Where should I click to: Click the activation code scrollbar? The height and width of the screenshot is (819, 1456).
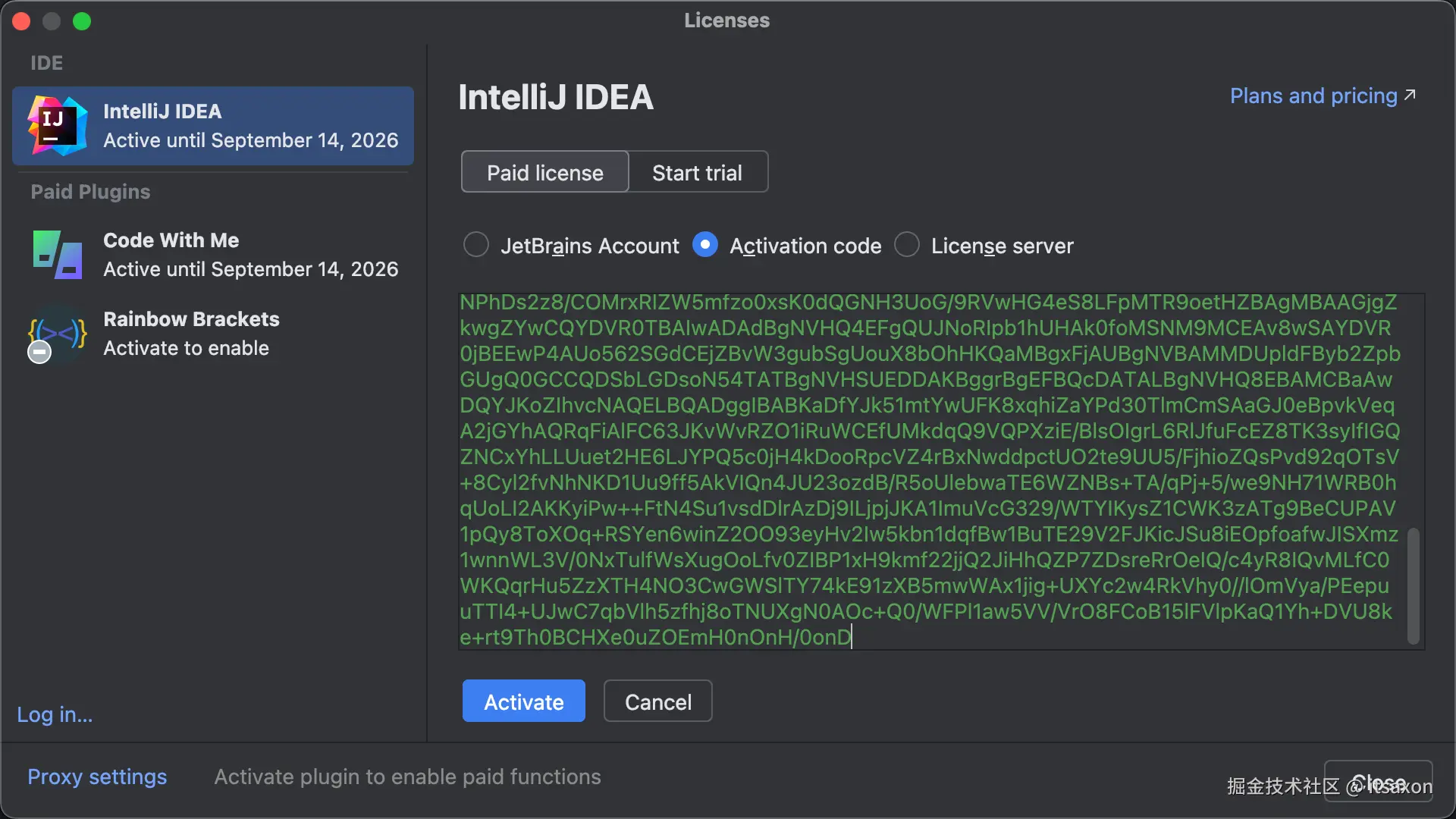pyautogui.click(x=1413, y=585)
